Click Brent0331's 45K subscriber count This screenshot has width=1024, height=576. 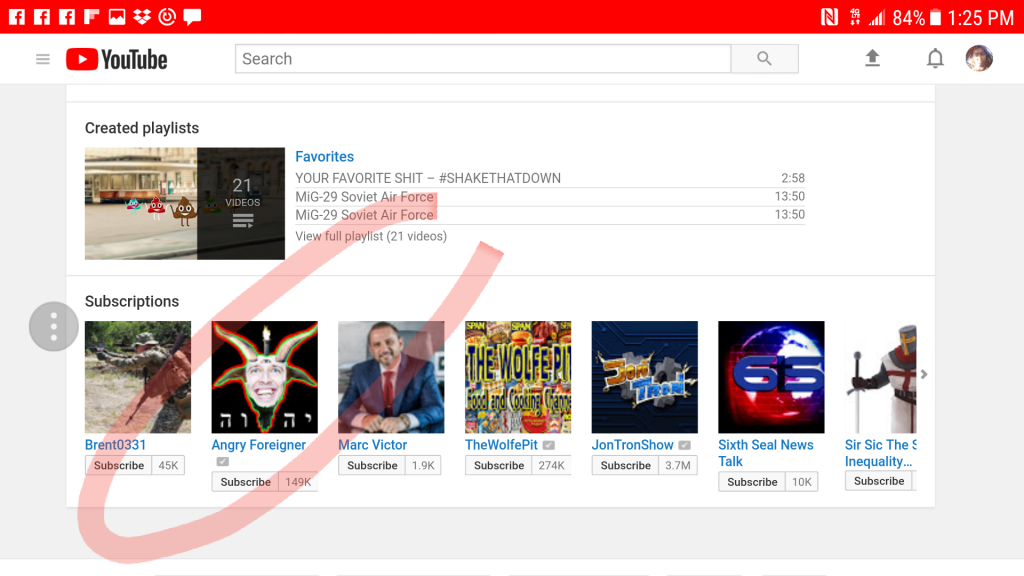pos(168,466)
